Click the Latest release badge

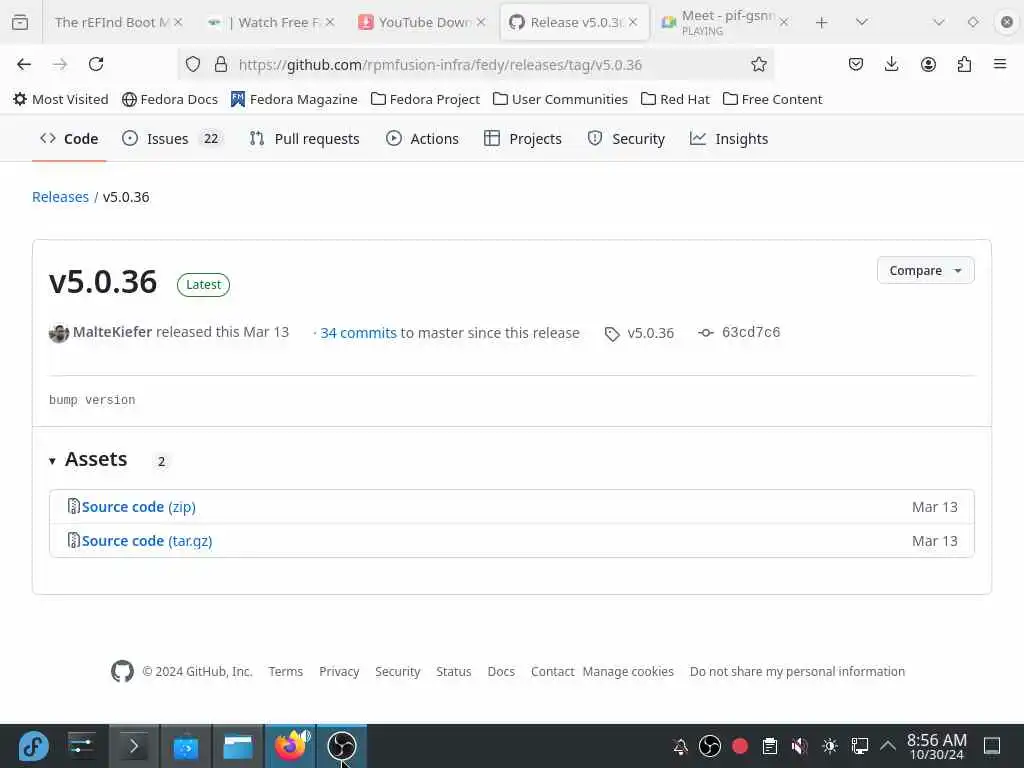203,285
